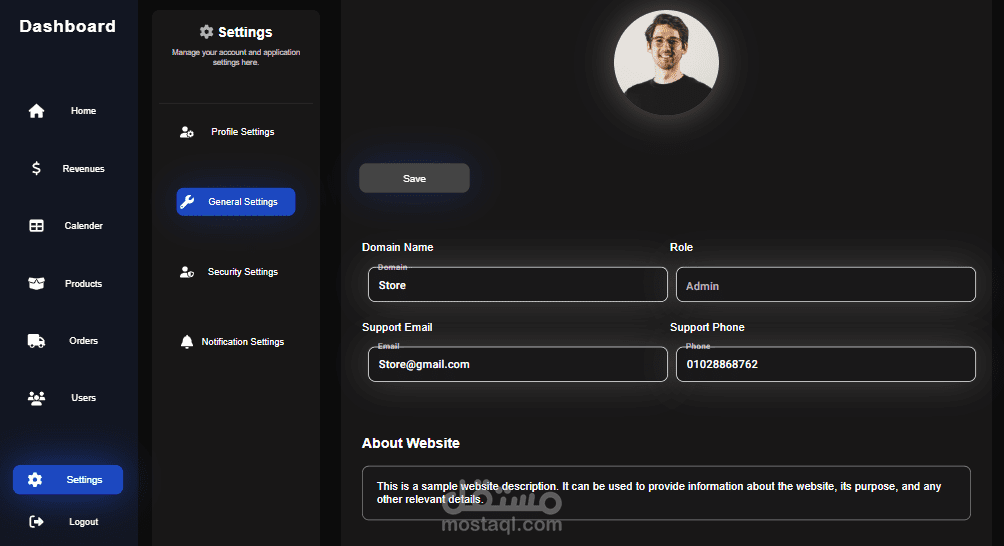
Task: Click the Users group icon
Action: pos(36,397)
